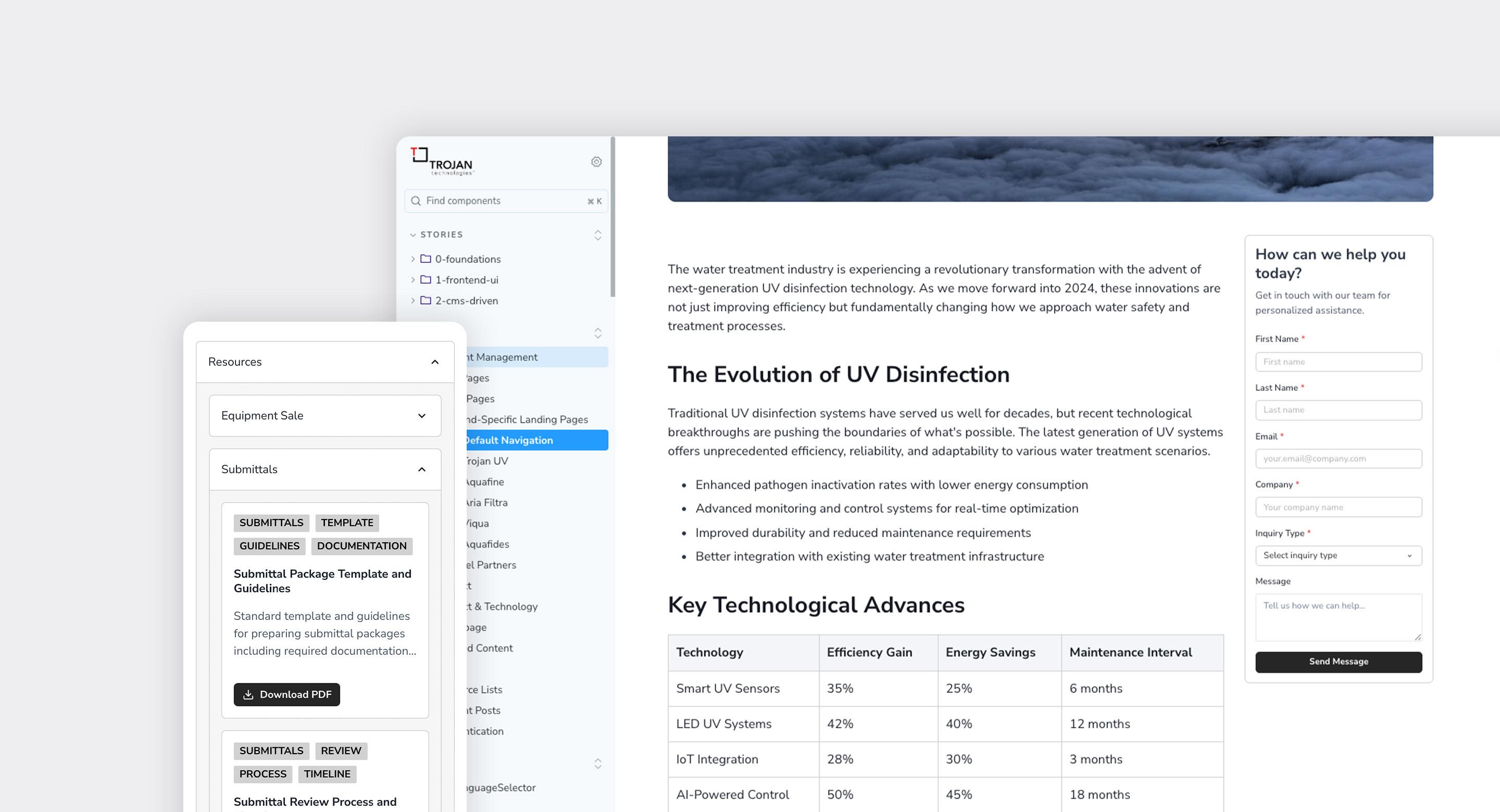Open the Aquafides sidebar item
1500x812 pixels.
coord(488,544)
